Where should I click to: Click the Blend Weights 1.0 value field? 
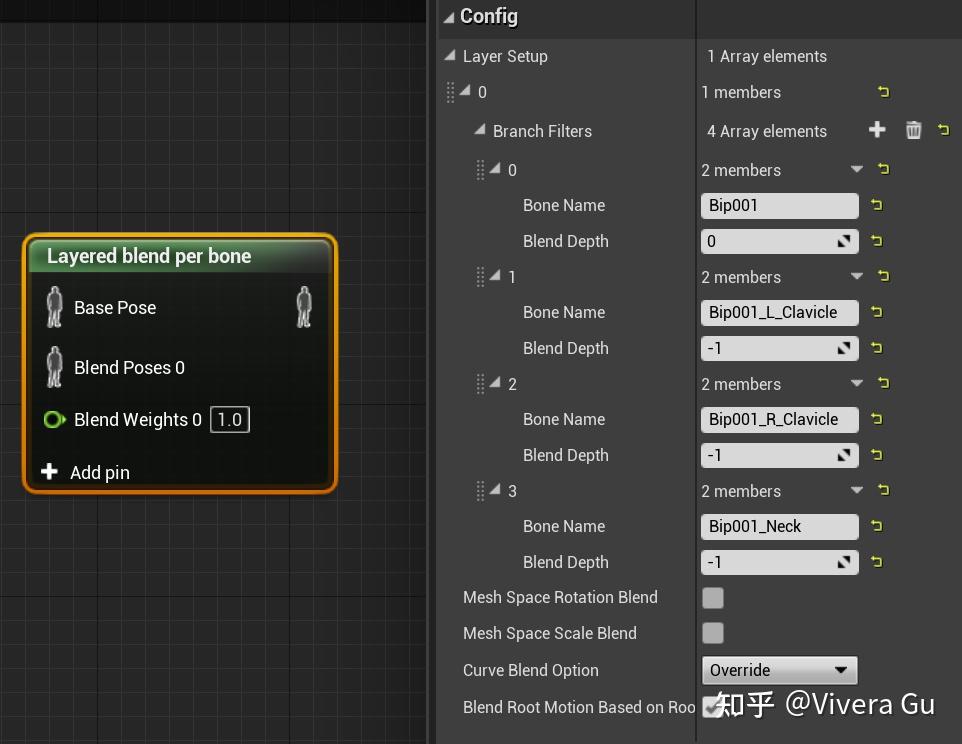[229, 419]
